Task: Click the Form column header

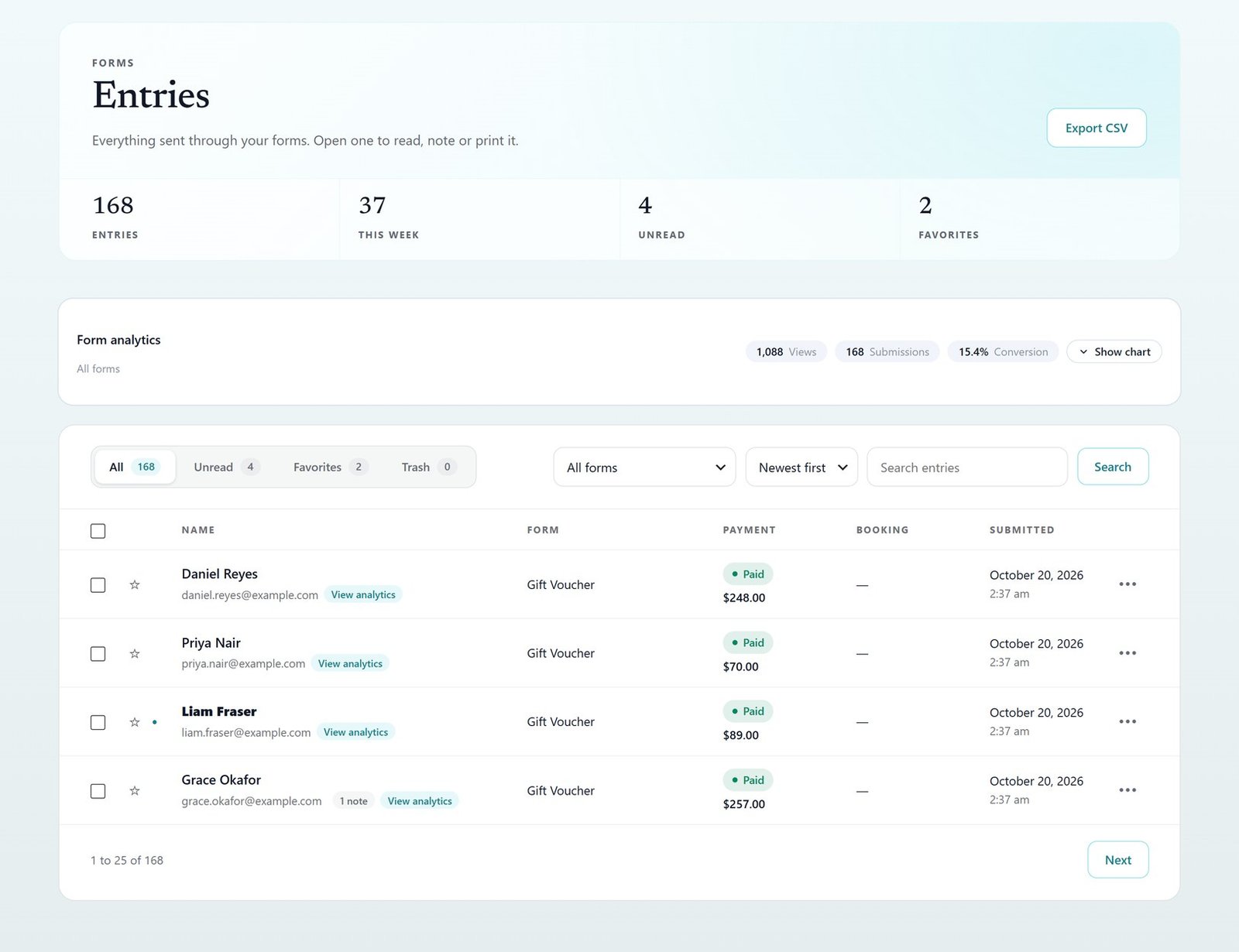Action: pos(543,530)
